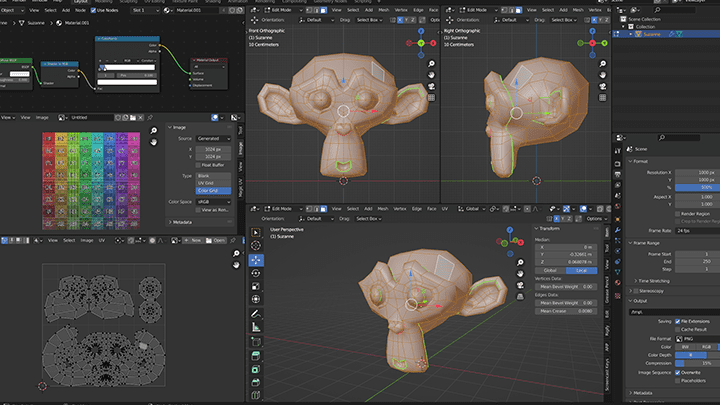Open Object Data mesh properties tab
The height and width of the screenshot is (405, 720).
coord(618,272)
